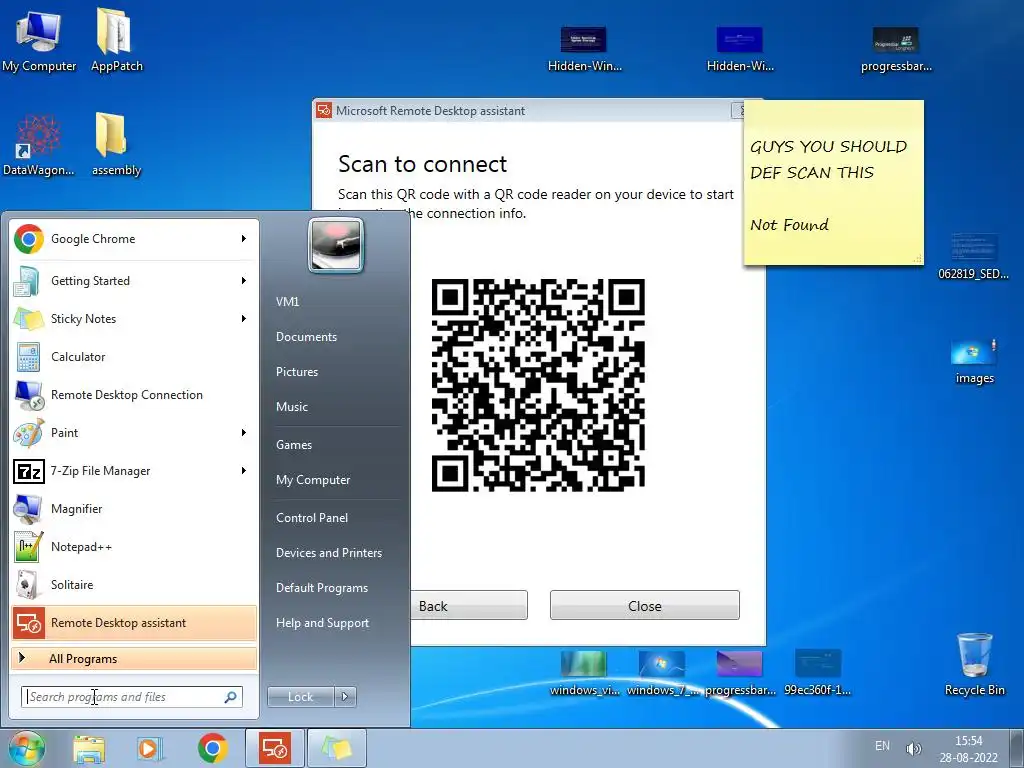
Task: Expand Paint recent files arrow
Action: coord(244,432)
